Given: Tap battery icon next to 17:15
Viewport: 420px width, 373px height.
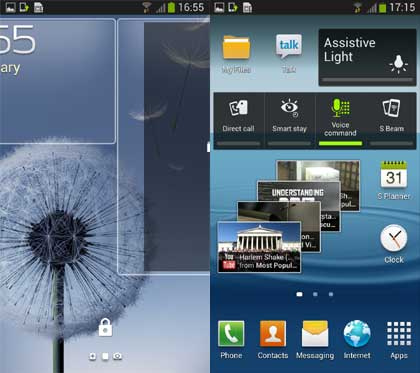Looking at the screenshot, I should tap(383, 7).
